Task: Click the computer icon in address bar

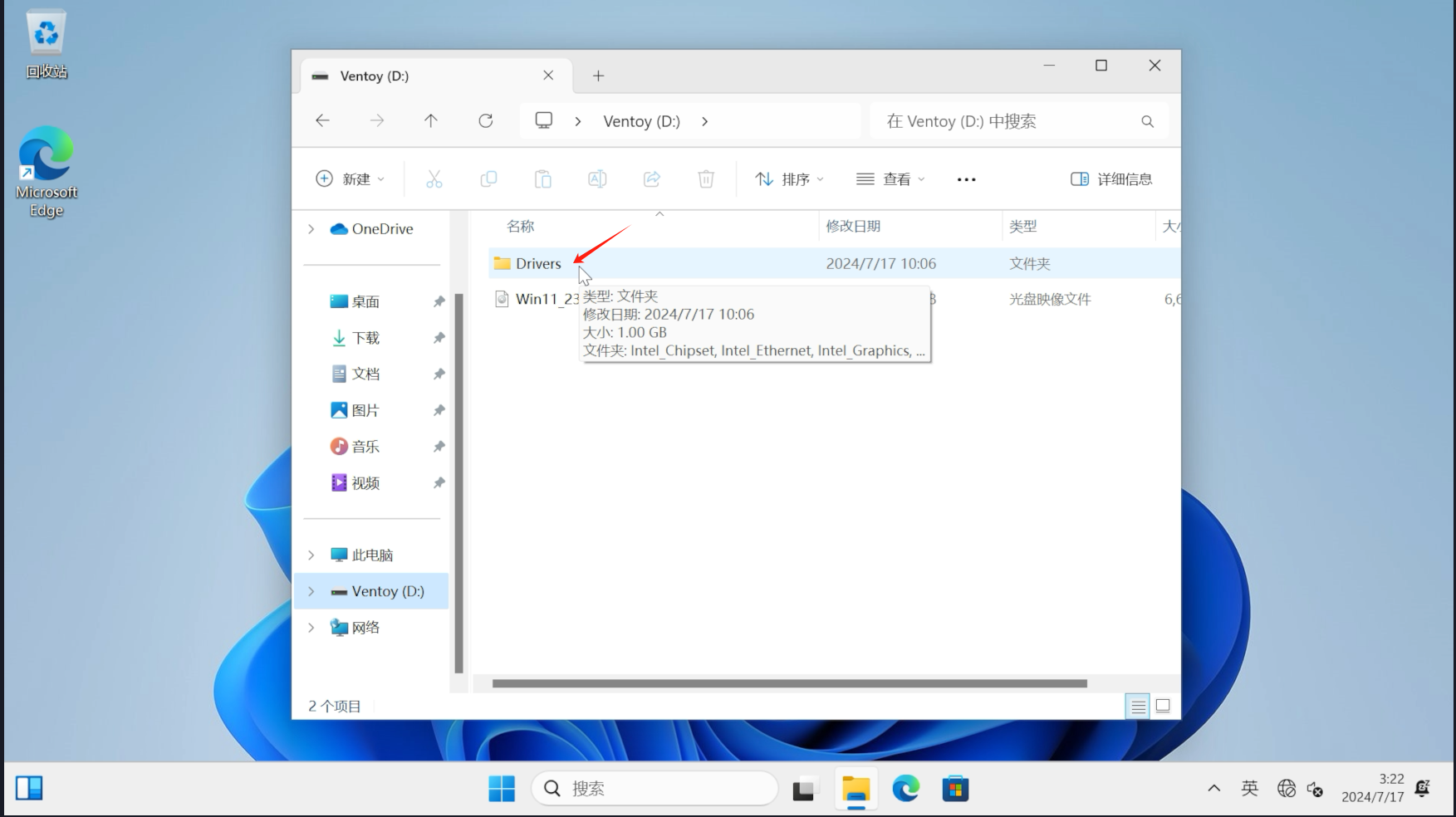Action: tap(544, 120)
